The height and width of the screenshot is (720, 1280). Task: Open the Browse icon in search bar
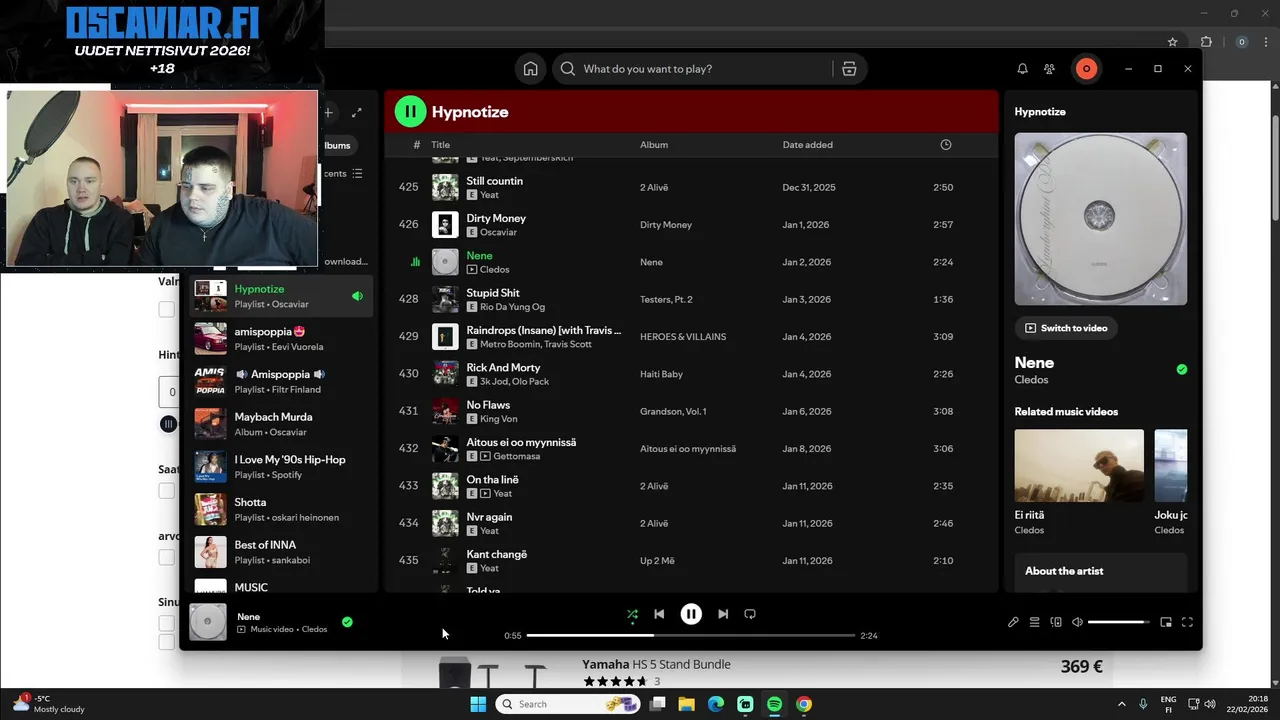[849, 69]
